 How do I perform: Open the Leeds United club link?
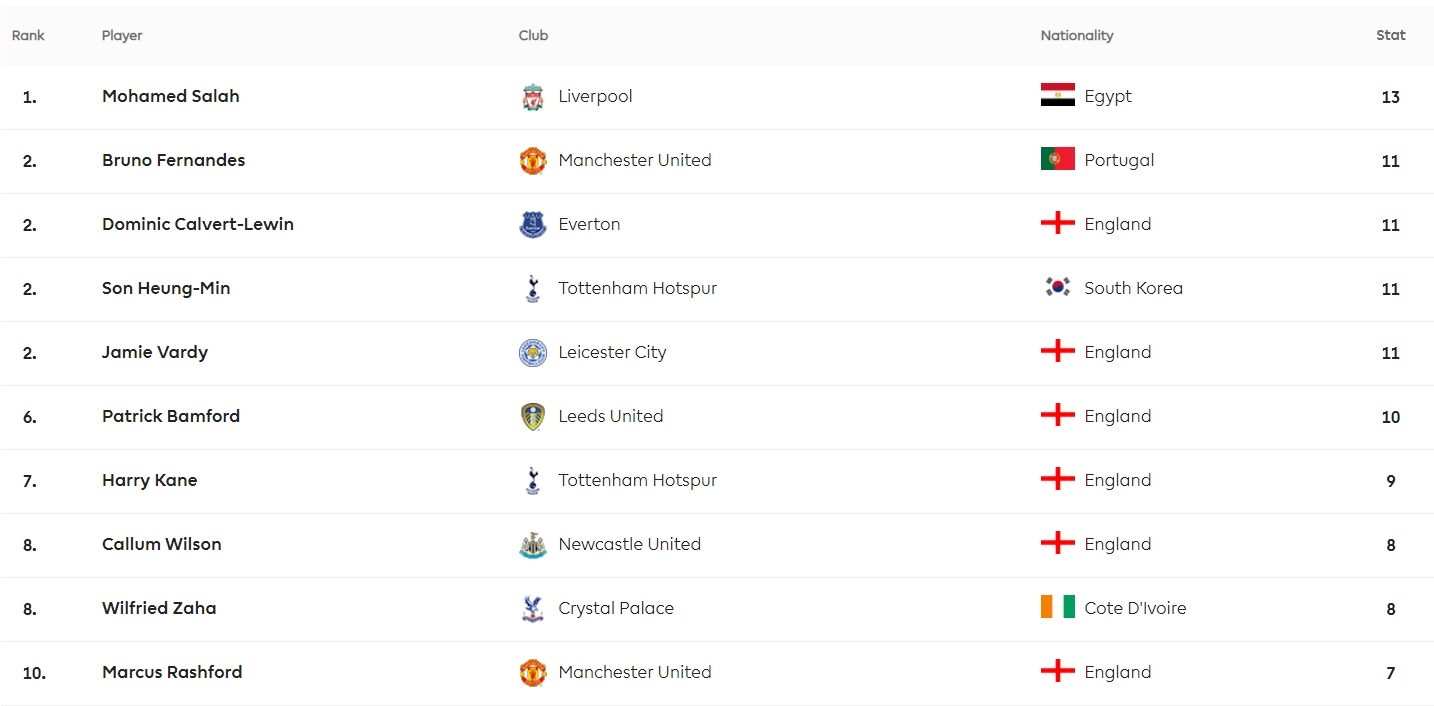[611, 416]
